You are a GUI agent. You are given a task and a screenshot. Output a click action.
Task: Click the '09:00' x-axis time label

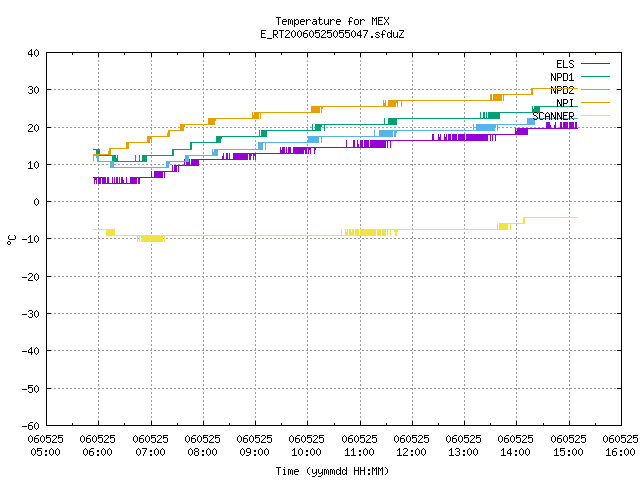[x=255, y=452]
